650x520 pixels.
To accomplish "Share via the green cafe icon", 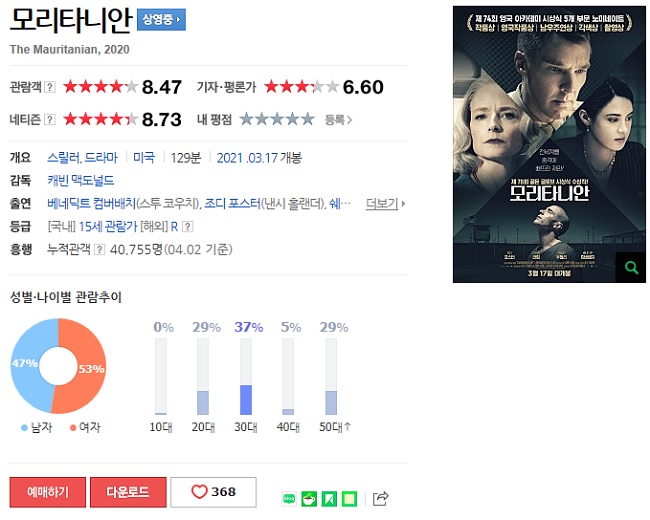I will (x=309, y=499).
